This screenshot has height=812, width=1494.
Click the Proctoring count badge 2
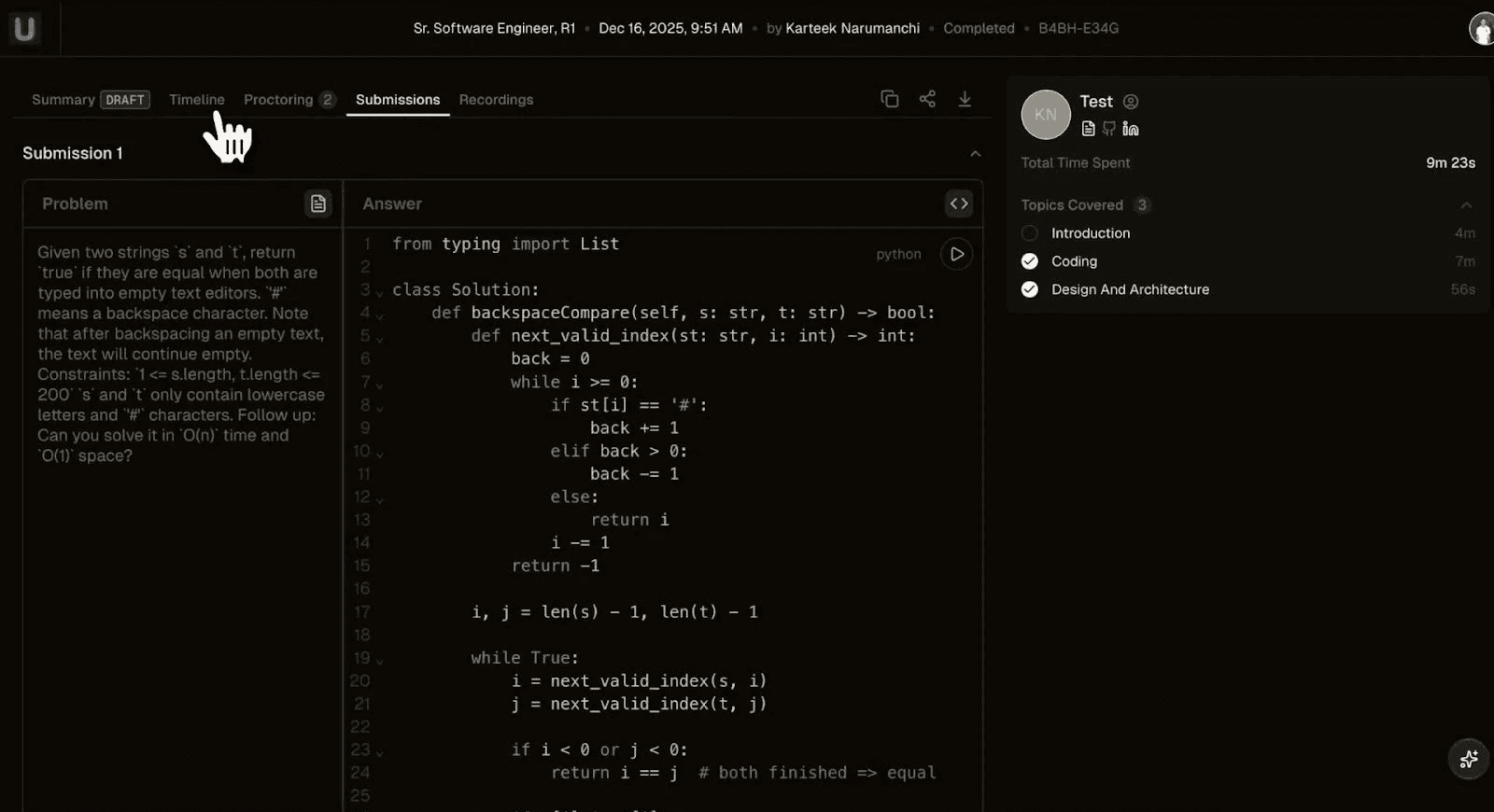327,100
